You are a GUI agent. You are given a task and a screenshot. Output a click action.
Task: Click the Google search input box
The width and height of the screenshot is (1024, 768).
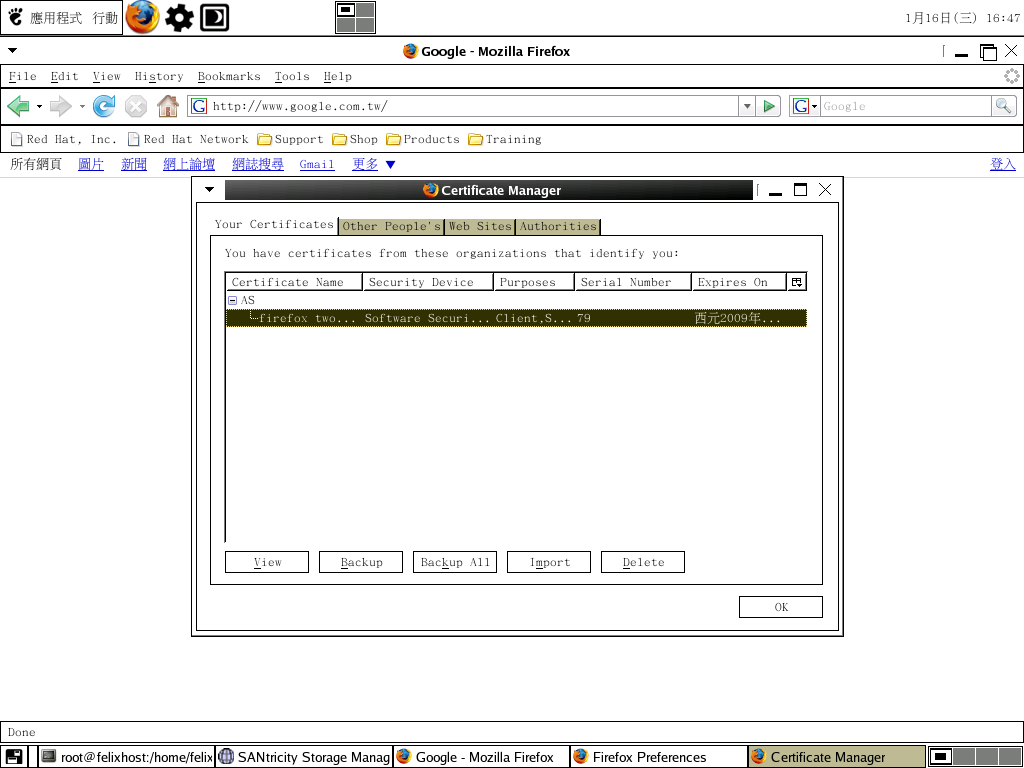click(x=906, y=106)
